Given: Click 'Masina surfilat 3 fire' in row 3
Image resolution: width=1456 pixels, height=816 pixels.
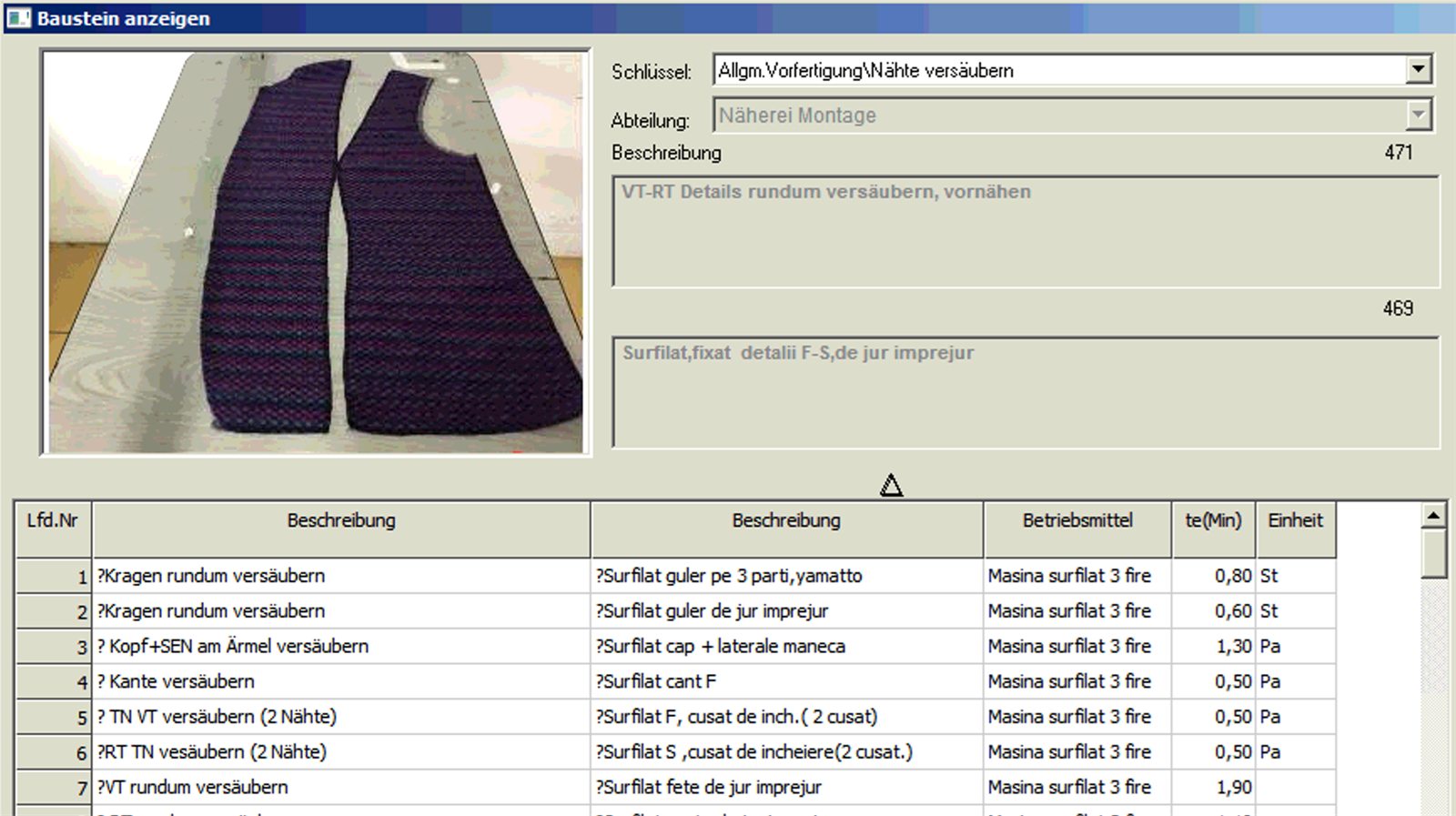Looking at the screenshot, I should [1077, 647].
